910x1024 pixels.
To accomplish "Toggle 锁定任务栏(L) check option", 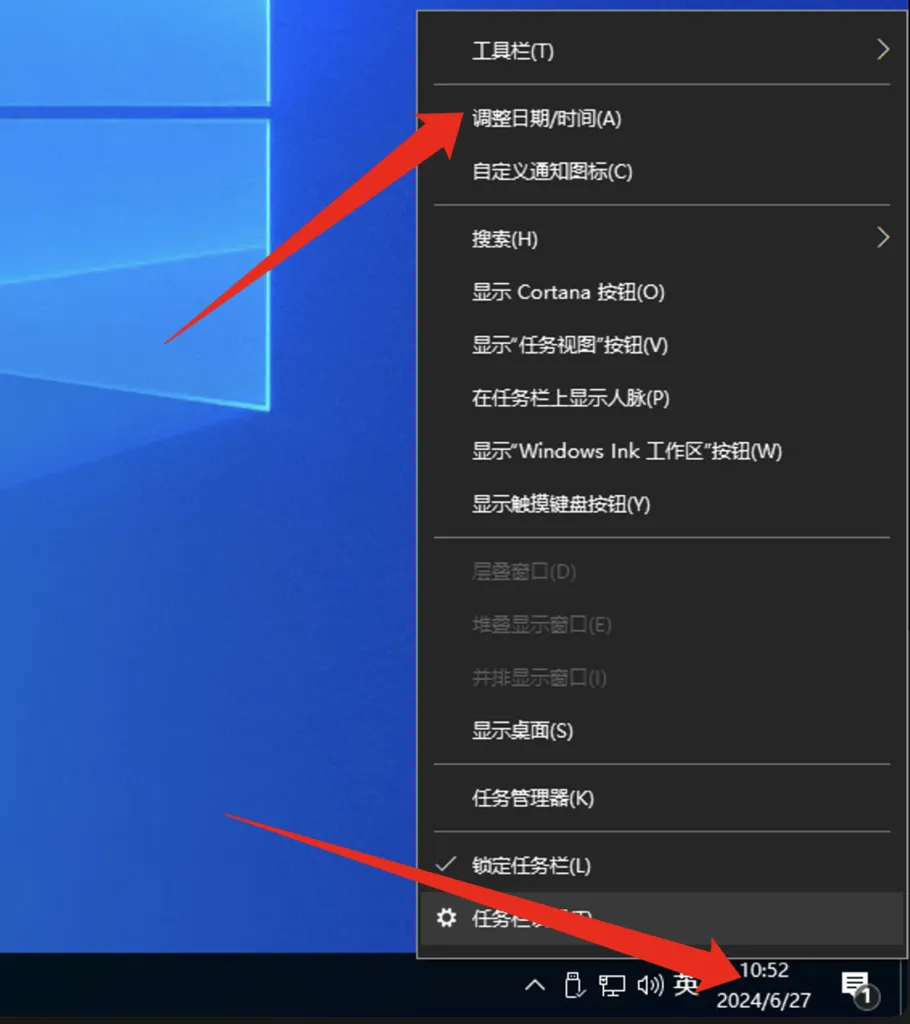I will [x=662, y=865].
